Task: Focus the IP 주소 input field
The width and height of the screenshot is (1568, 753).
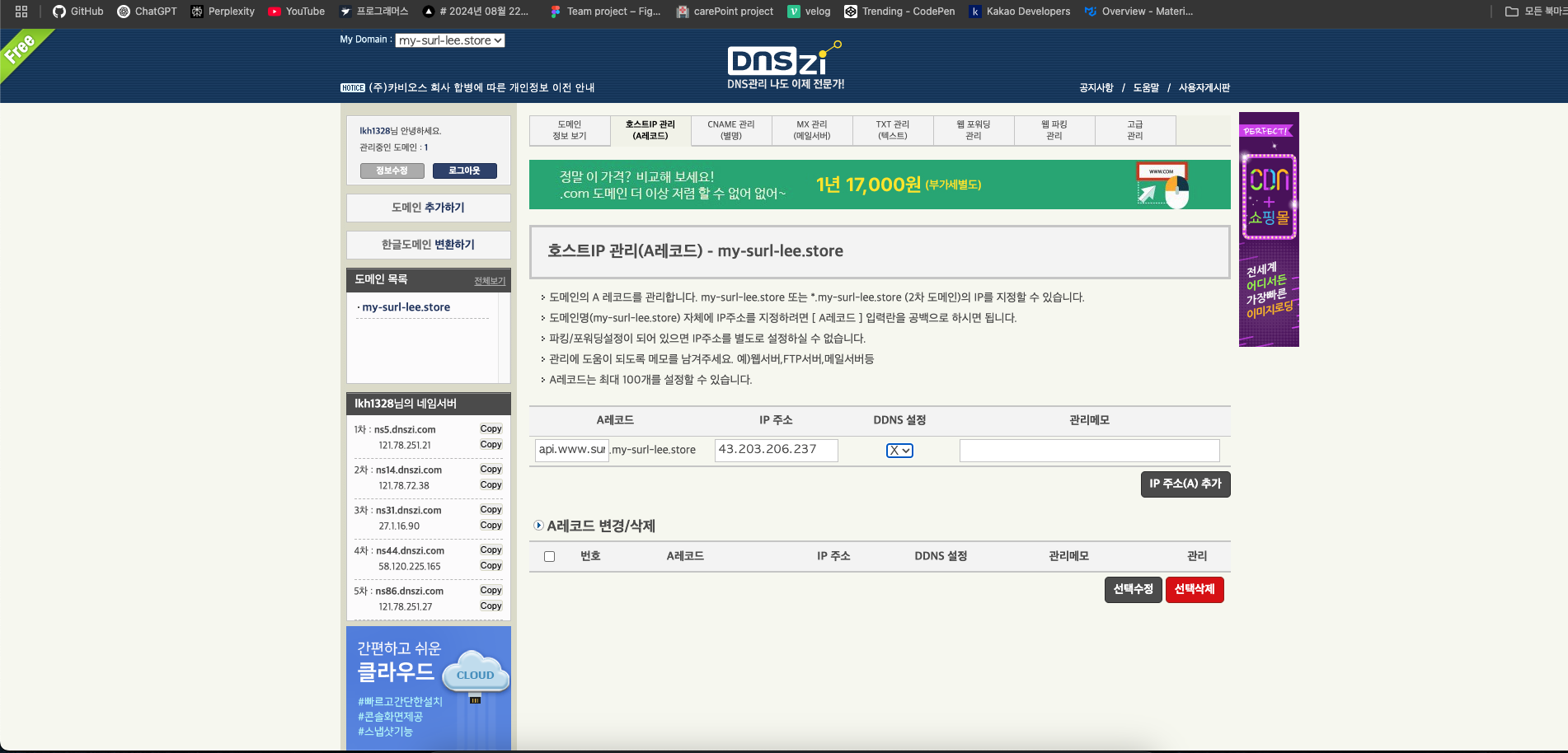Action: pyautogui.click(x=776, y=450)
